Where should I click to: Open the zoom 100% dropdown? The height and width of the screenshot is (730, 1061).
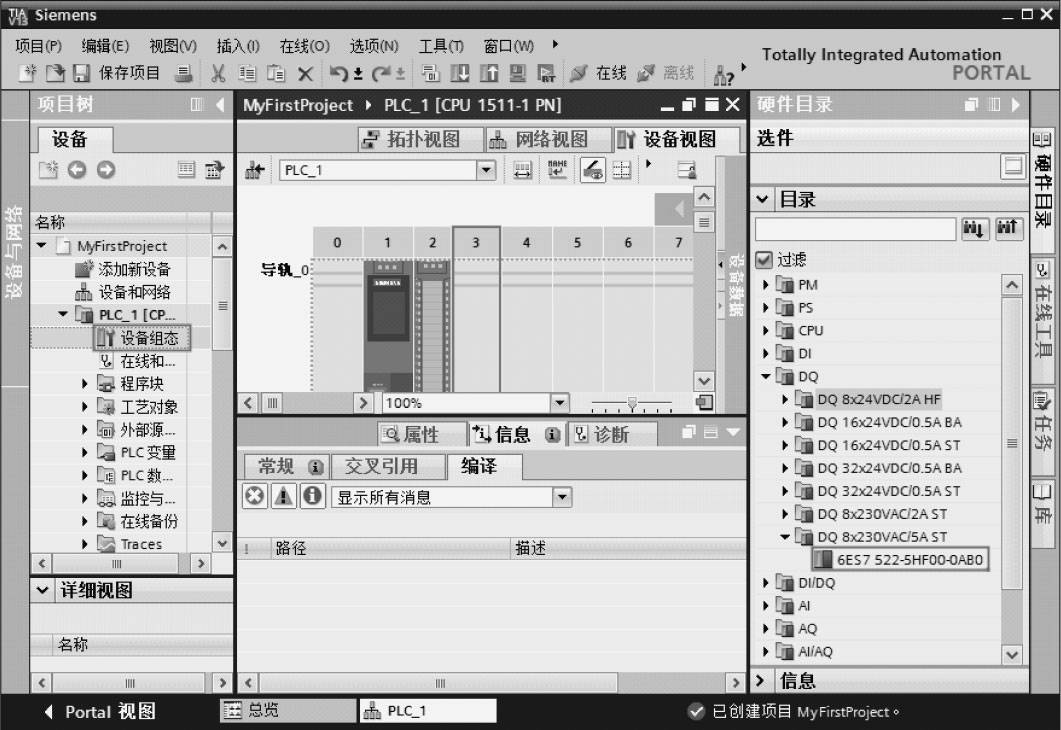point(560,403)
